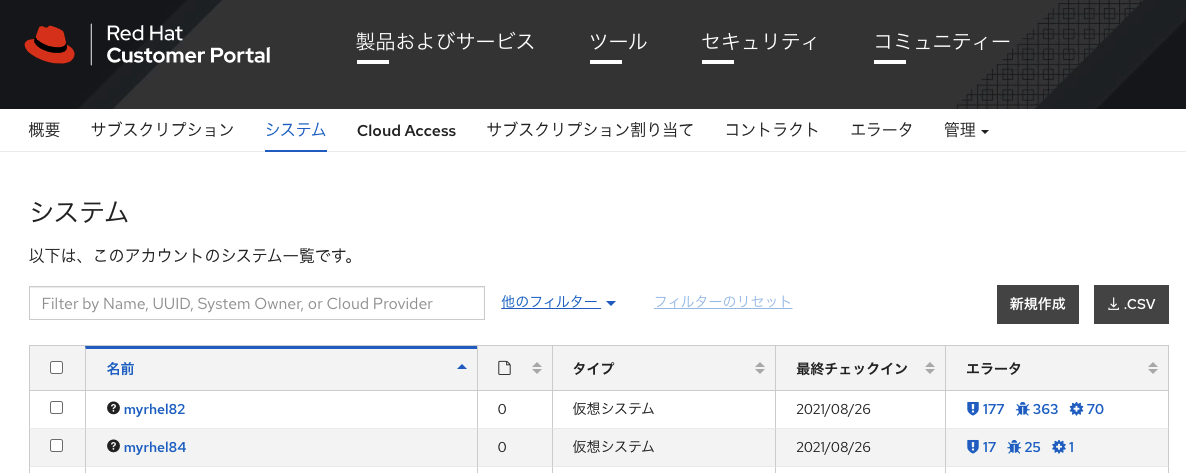Click 仮想システム cell for myrhel84

coord(613,447)
